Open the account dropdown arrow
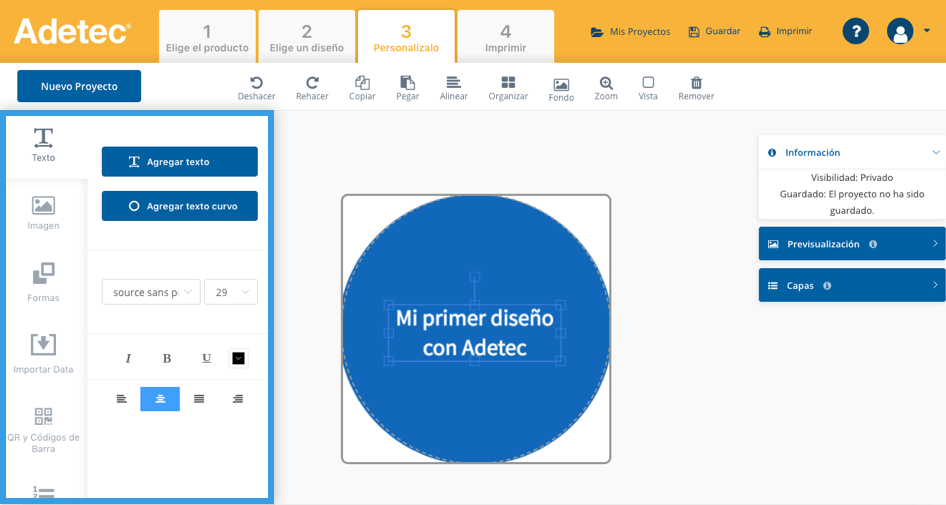This screenshot has width=946, height=505. point(927,31)
